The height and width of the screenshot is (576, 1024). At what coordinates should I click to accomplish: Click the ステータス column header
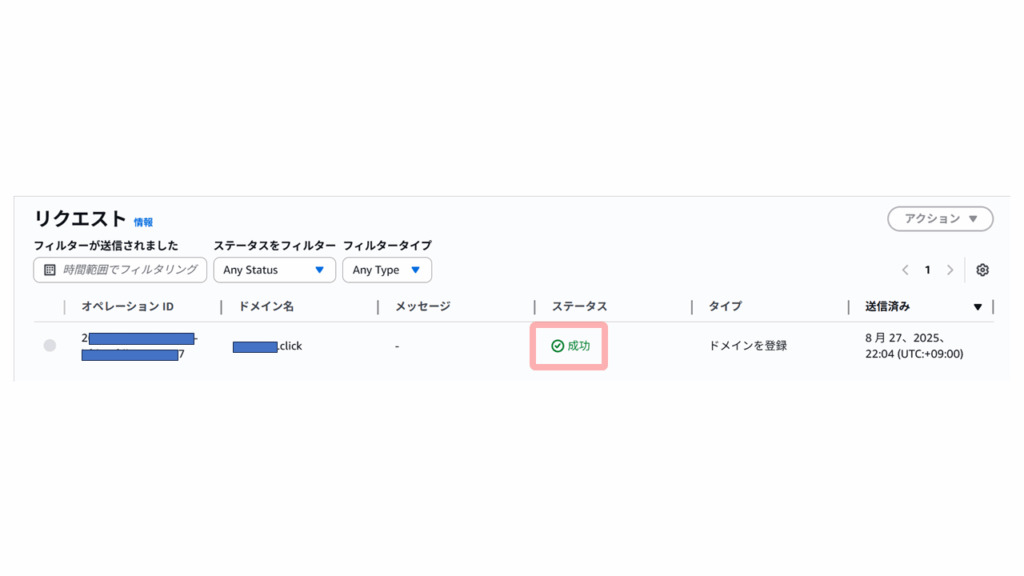(579, 306)
